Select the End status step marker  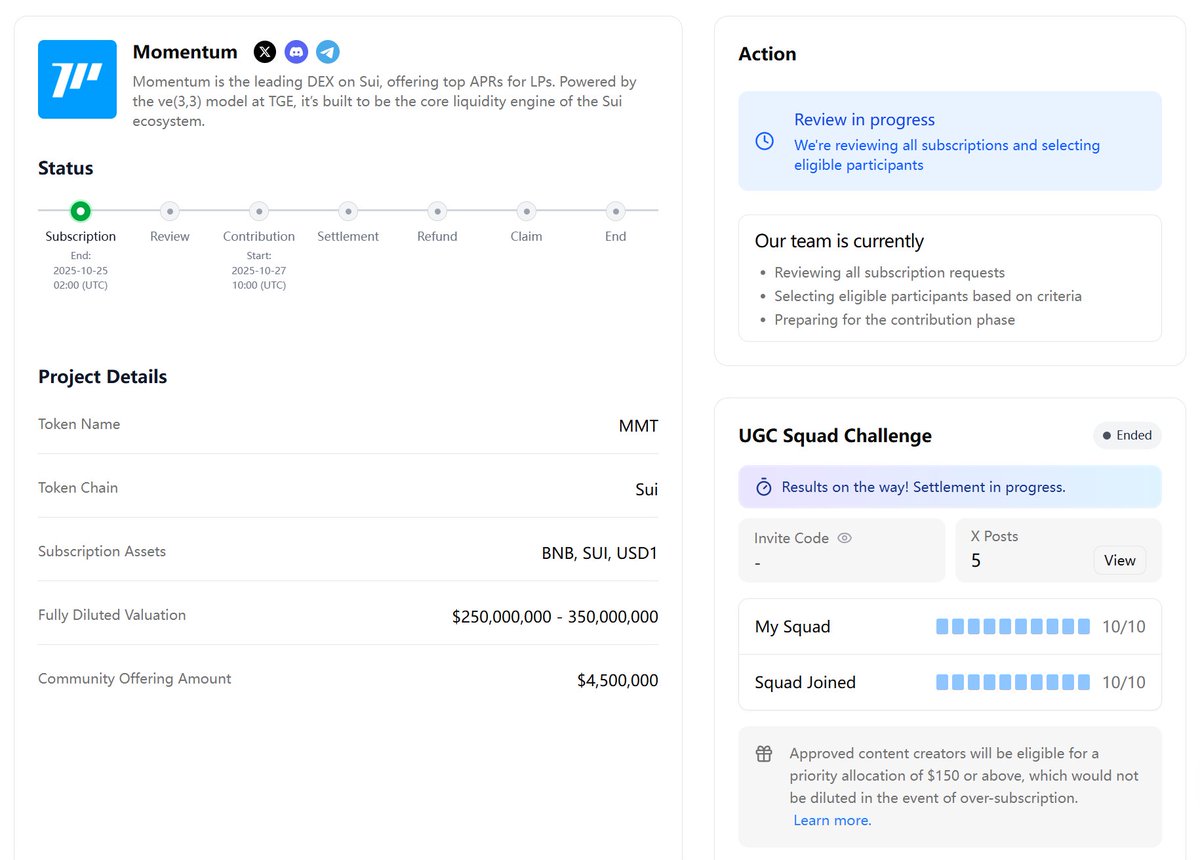click(x=616, y=211)
